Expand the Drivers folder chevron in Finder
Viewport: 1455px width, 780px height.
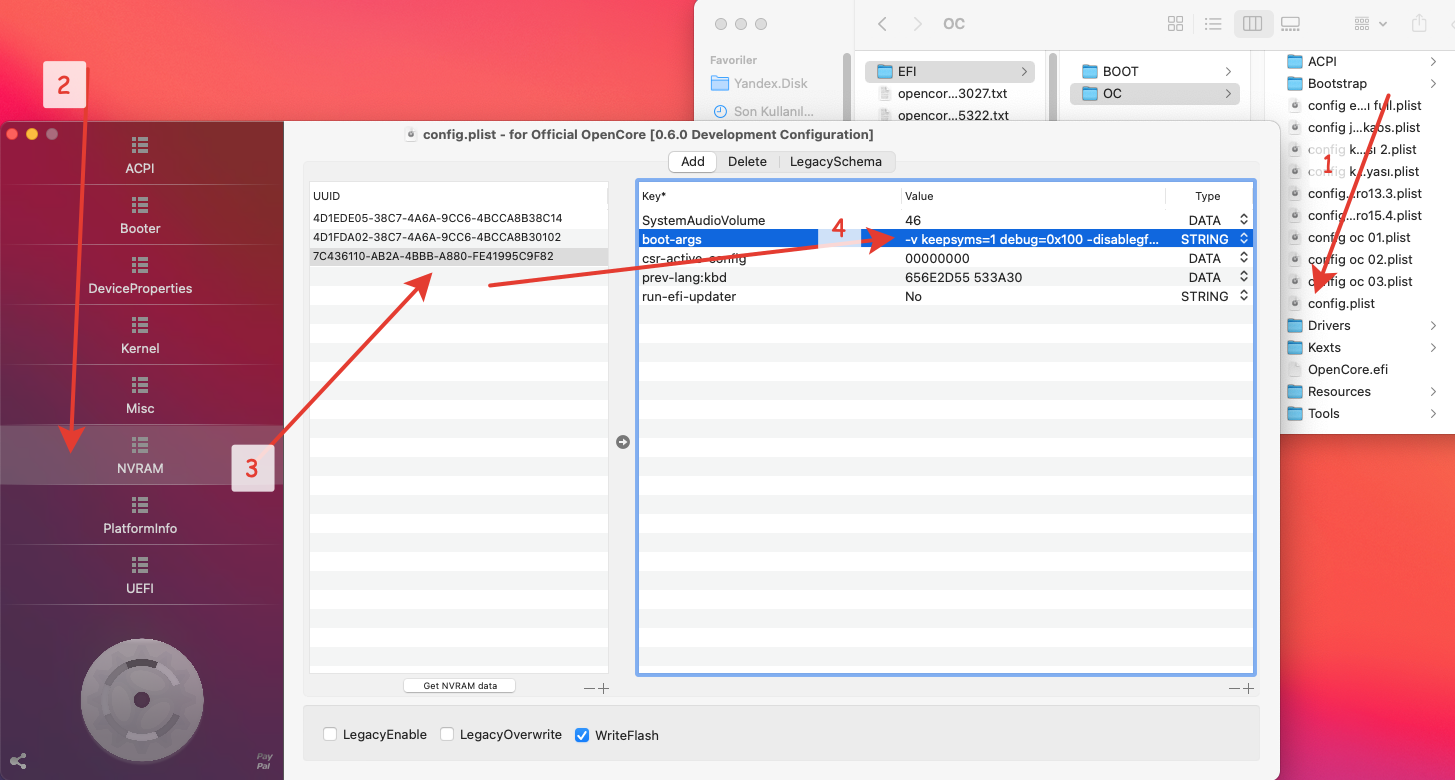point(1434,326)
